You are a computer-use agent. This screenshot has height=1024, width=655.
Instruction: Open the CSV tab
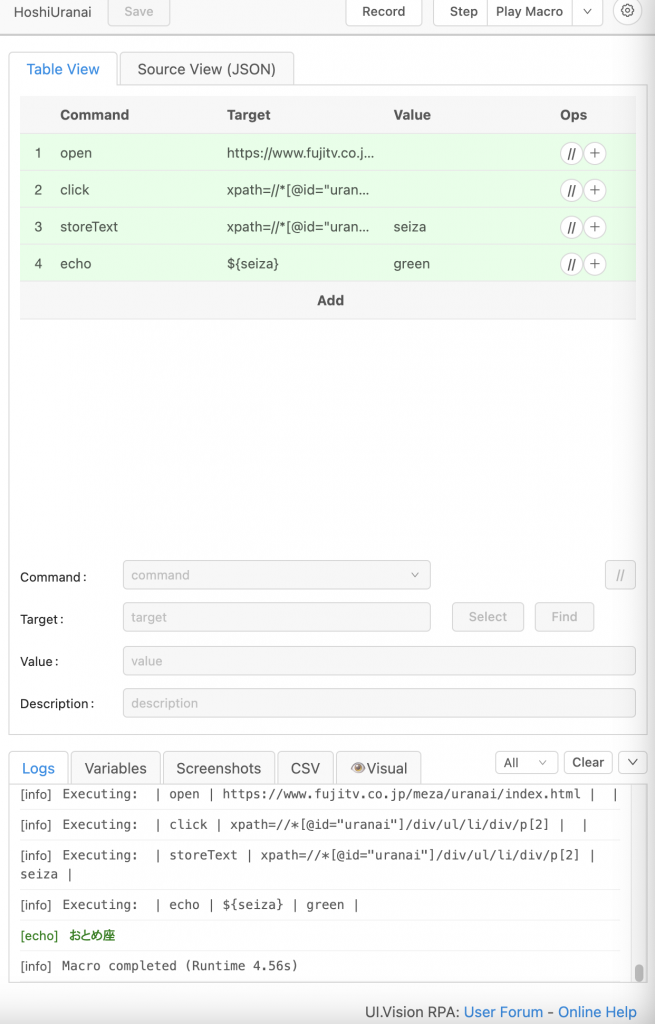305,768
